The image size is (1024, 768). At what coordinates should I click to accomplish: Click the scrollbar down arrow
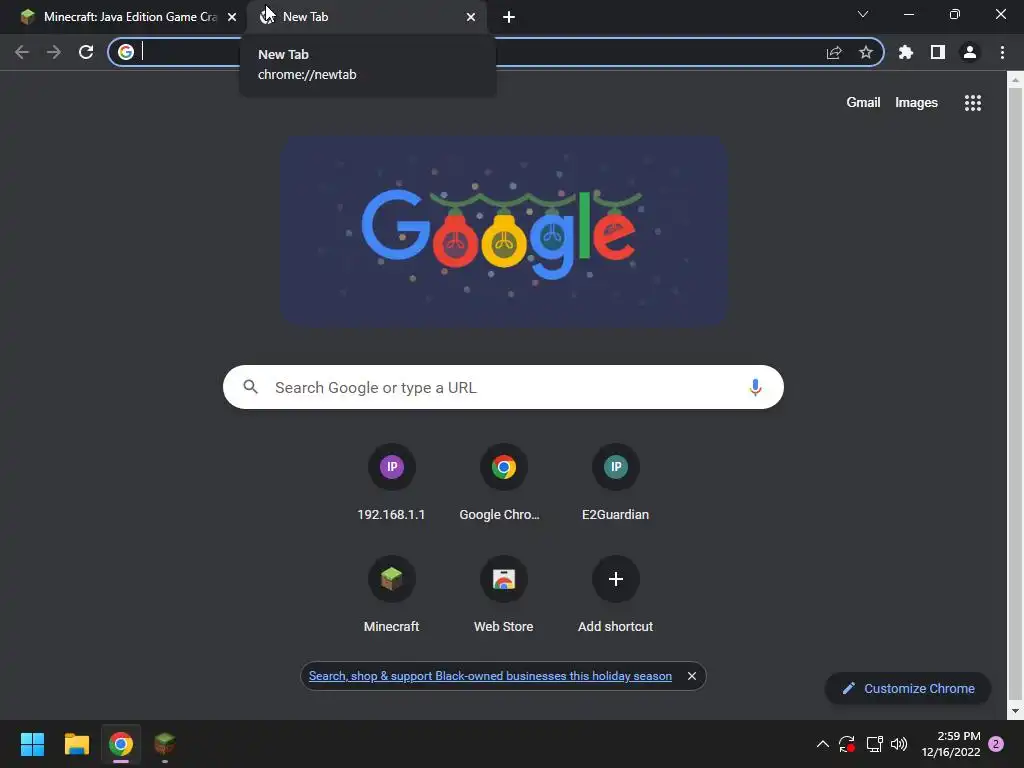(x=1015, y=711)
